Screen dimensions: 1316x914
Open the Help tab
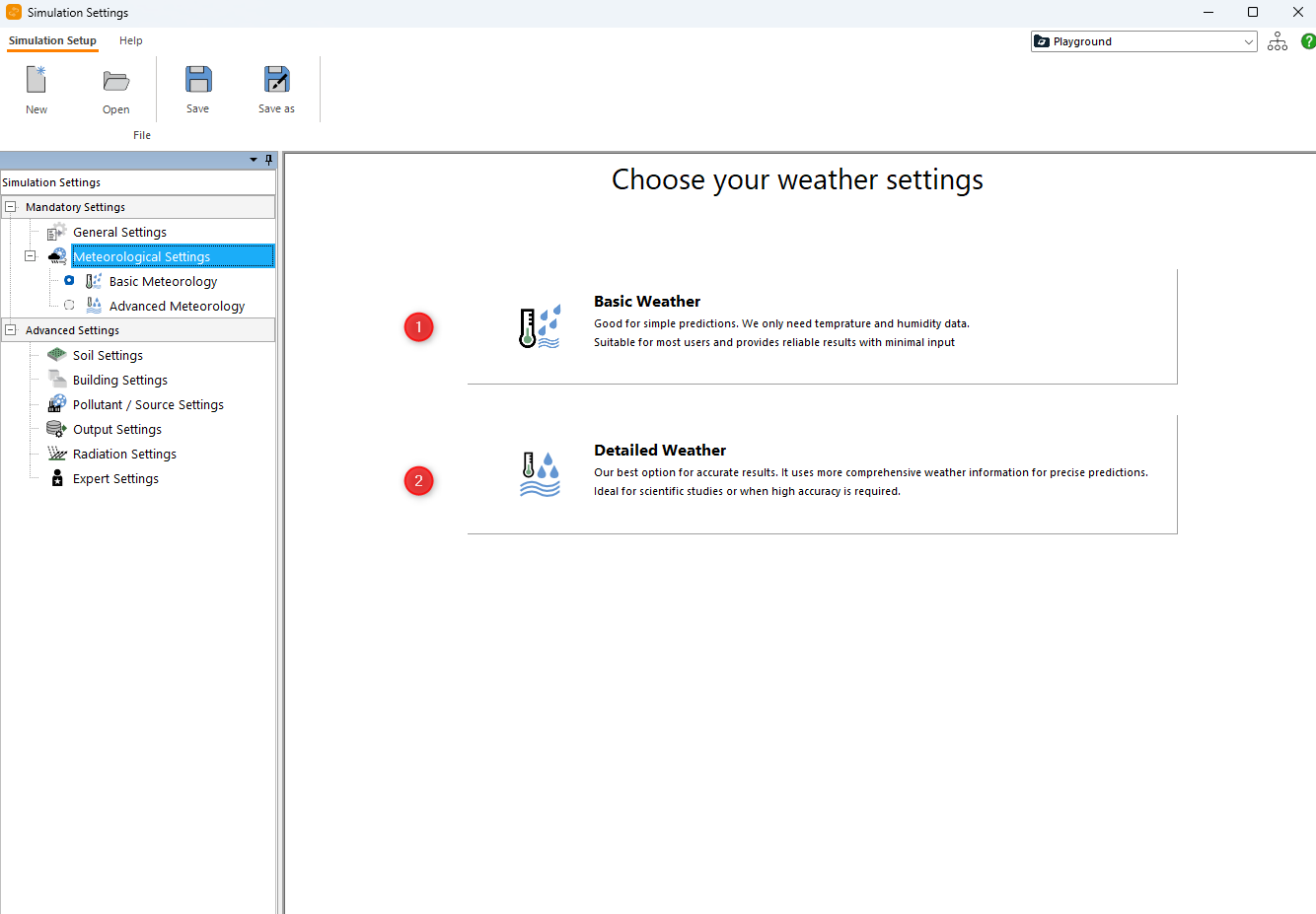pos(131,40)
